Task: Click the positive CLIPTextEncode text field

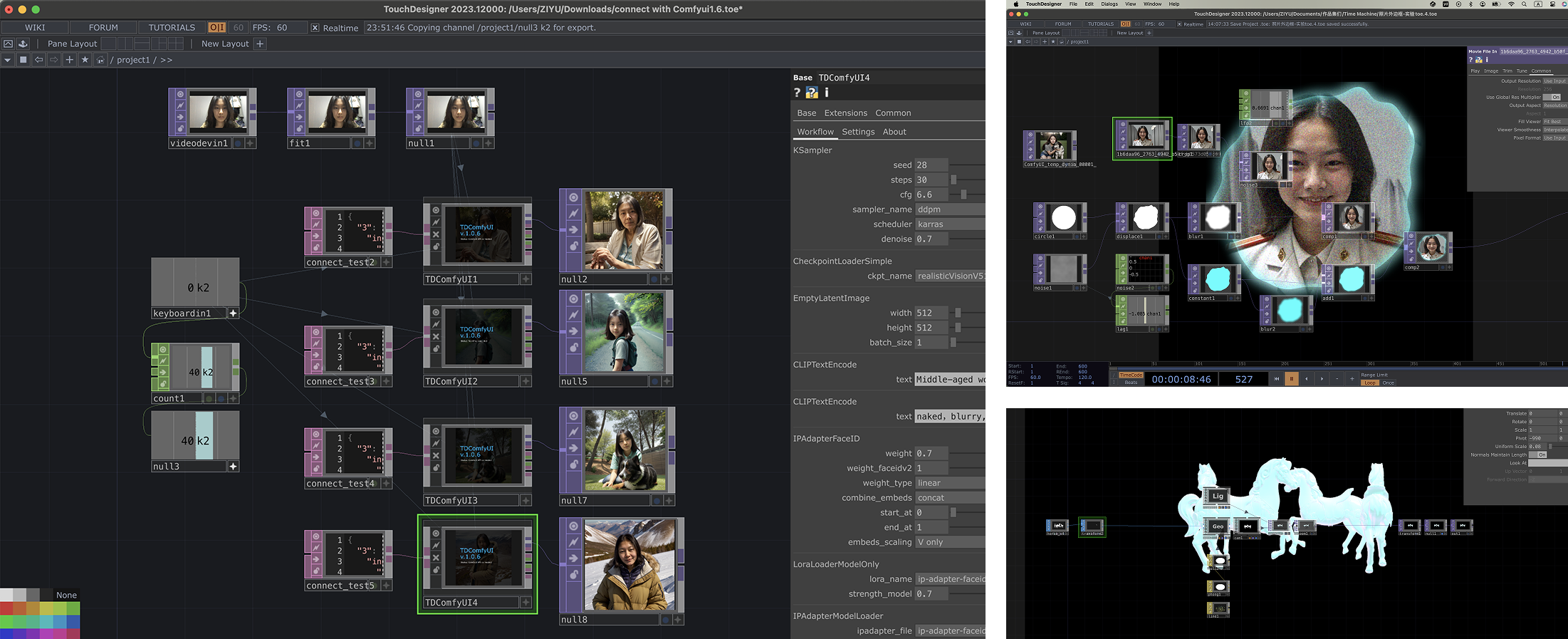Action: coord(950,380)
